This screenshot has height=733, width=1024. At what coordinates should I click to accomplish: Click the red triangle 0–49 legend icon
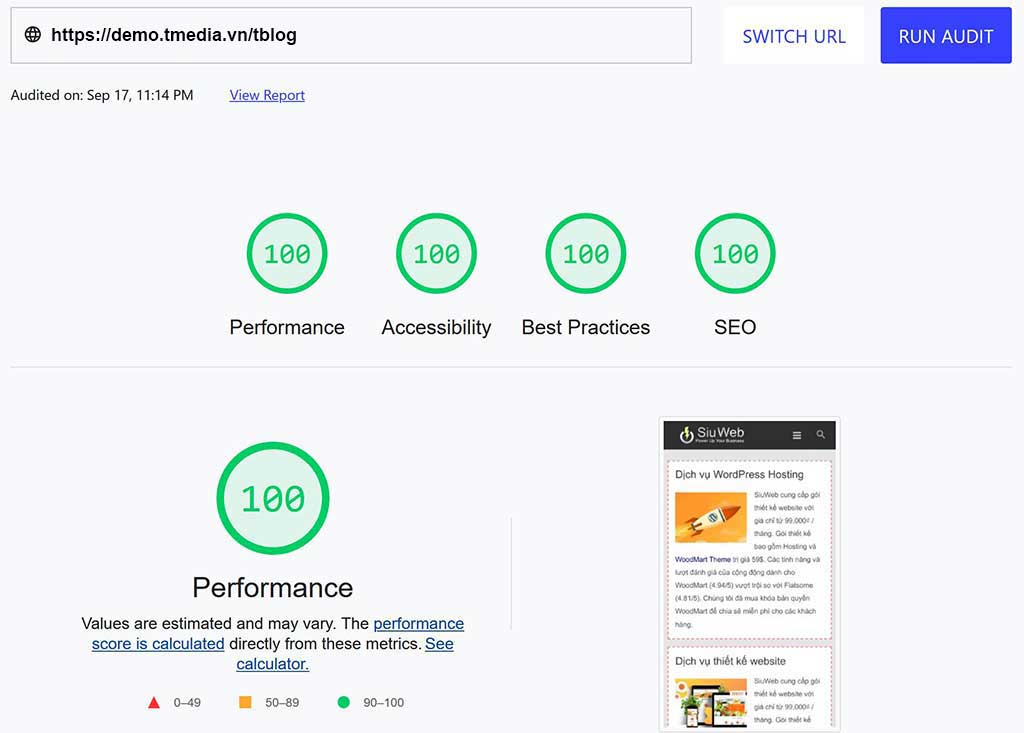[153, 702]
